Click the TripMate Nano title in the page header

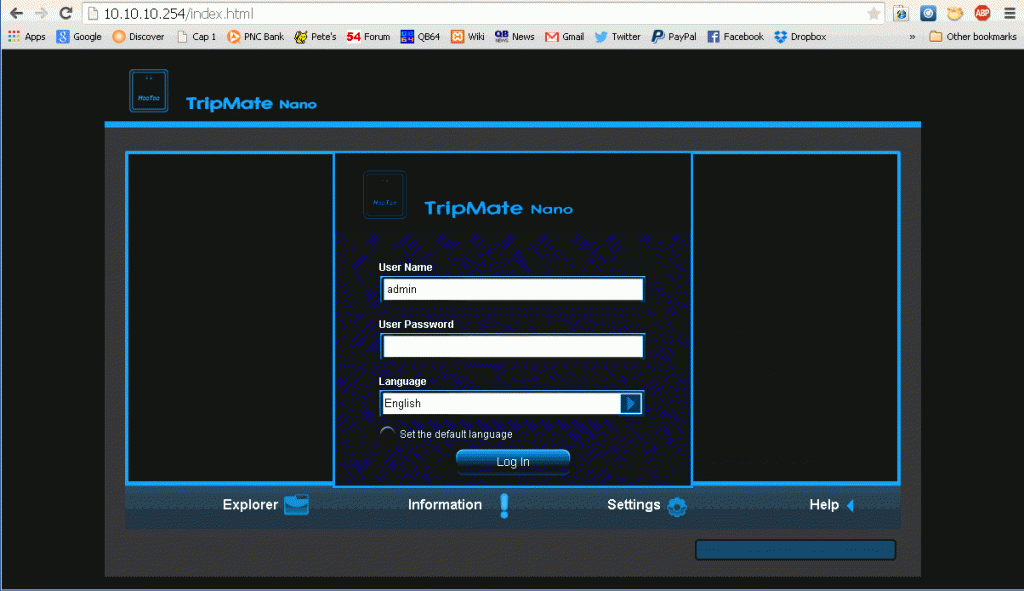pos(251,103)
